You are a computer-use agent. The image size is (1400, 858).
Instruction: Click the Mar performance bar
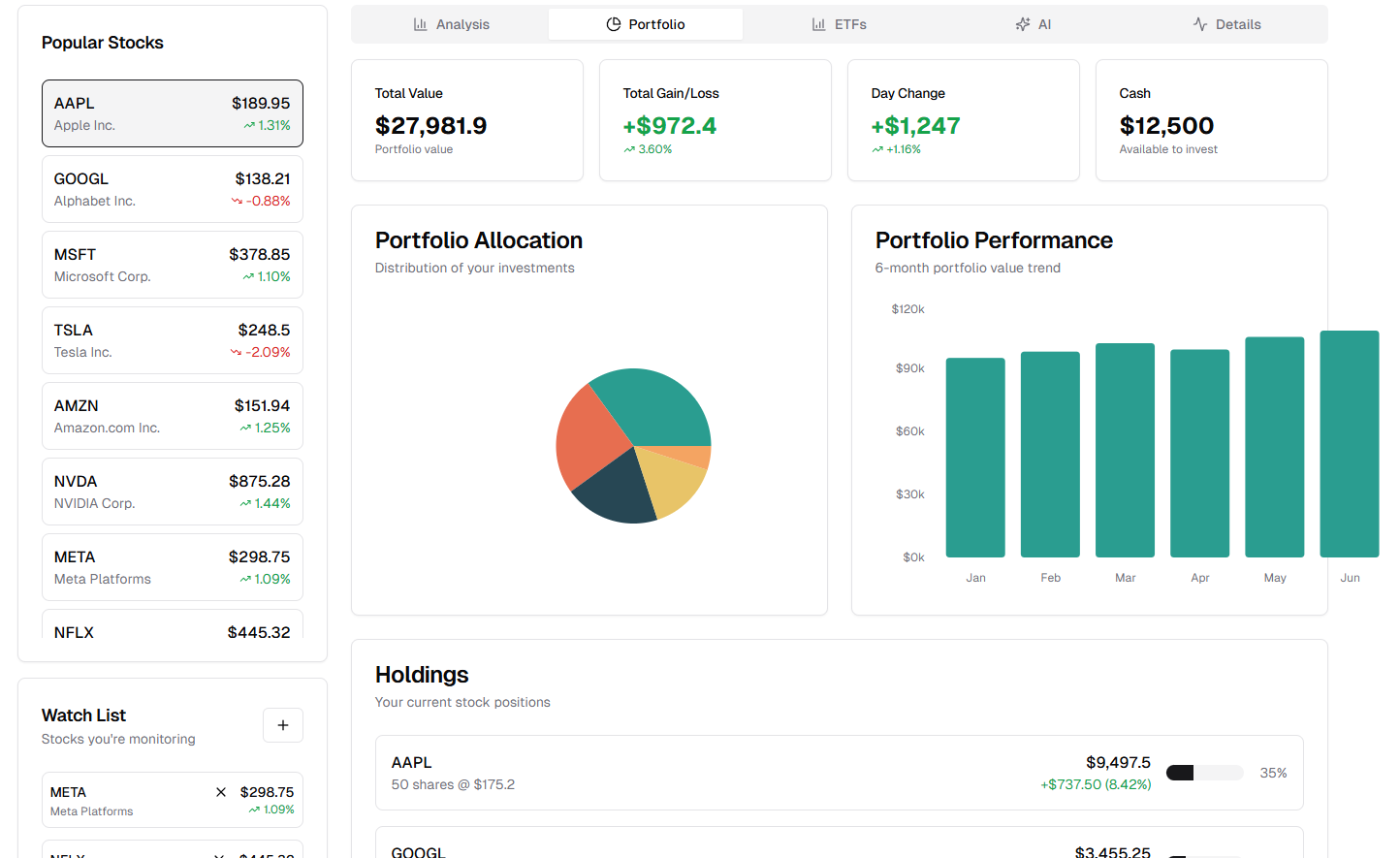click(x=1125, y=450)
